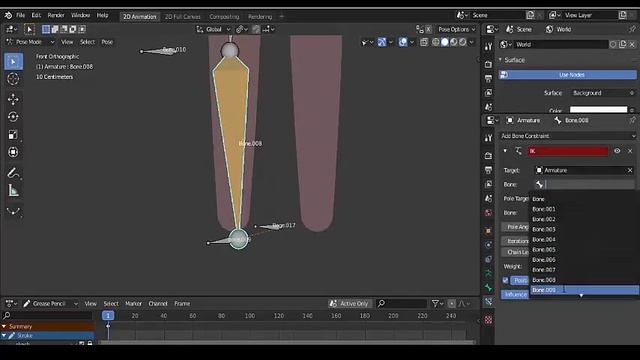Select the Measure tool

pos(13,191)
